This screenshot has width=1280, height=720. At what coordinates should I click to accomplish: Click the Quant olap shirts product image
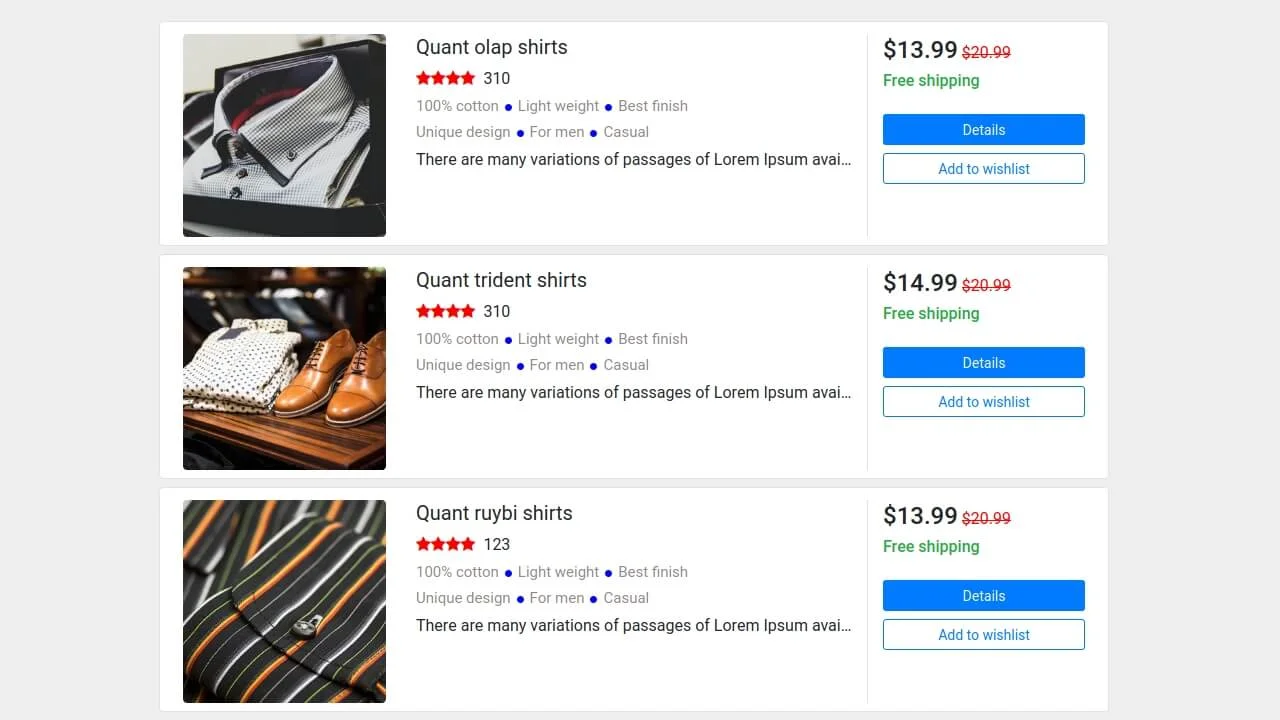[x=284, y=135]
